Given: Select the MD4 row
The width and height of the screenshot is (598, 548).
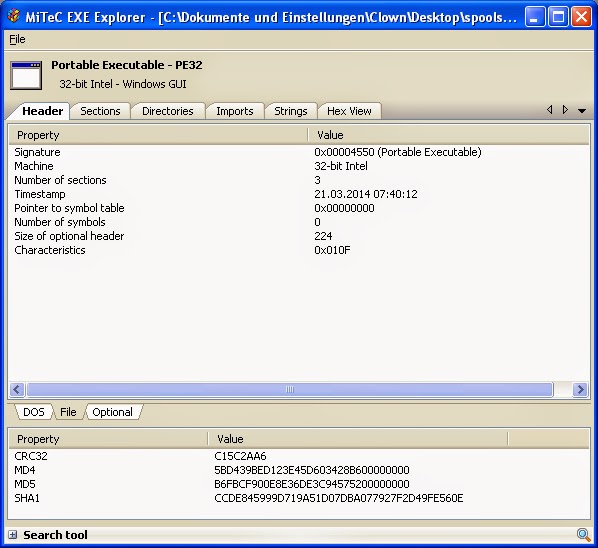Looking at the screenshot, I should point(299,470).
